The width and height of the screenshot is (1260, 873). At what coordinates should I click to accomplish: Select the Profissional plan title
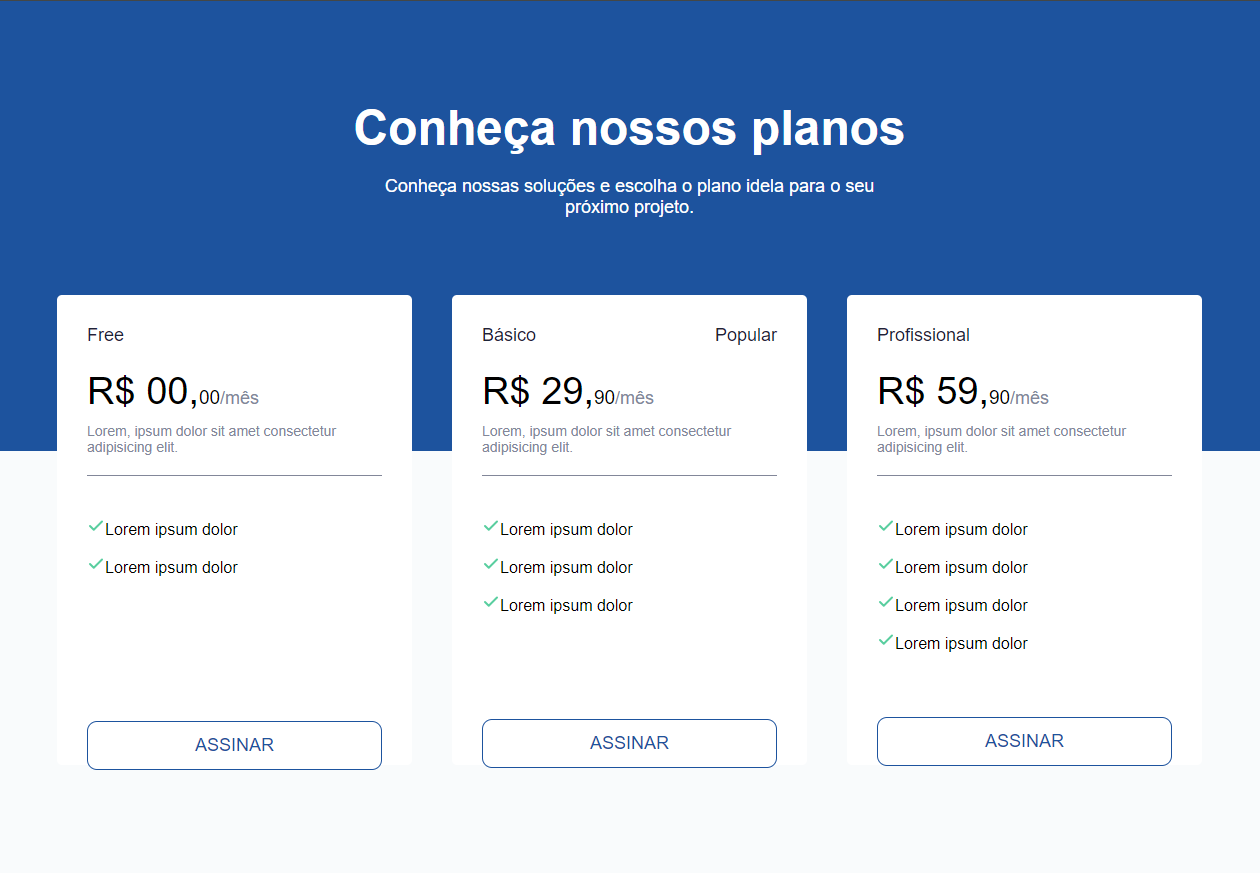click(x=923, y=334)
